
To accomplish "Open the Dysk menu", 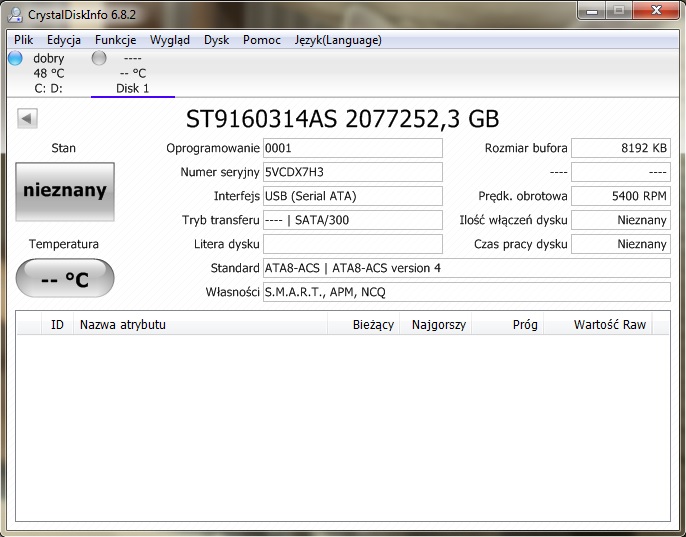I will [217, 40].
